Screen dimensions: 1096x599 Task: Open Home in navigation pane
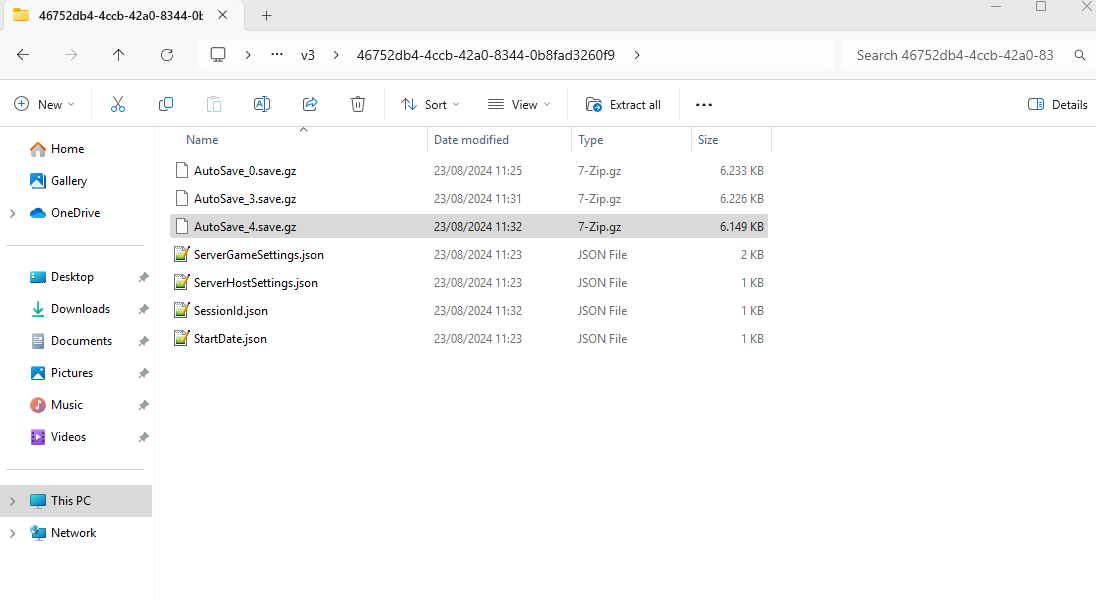point(67,149)
